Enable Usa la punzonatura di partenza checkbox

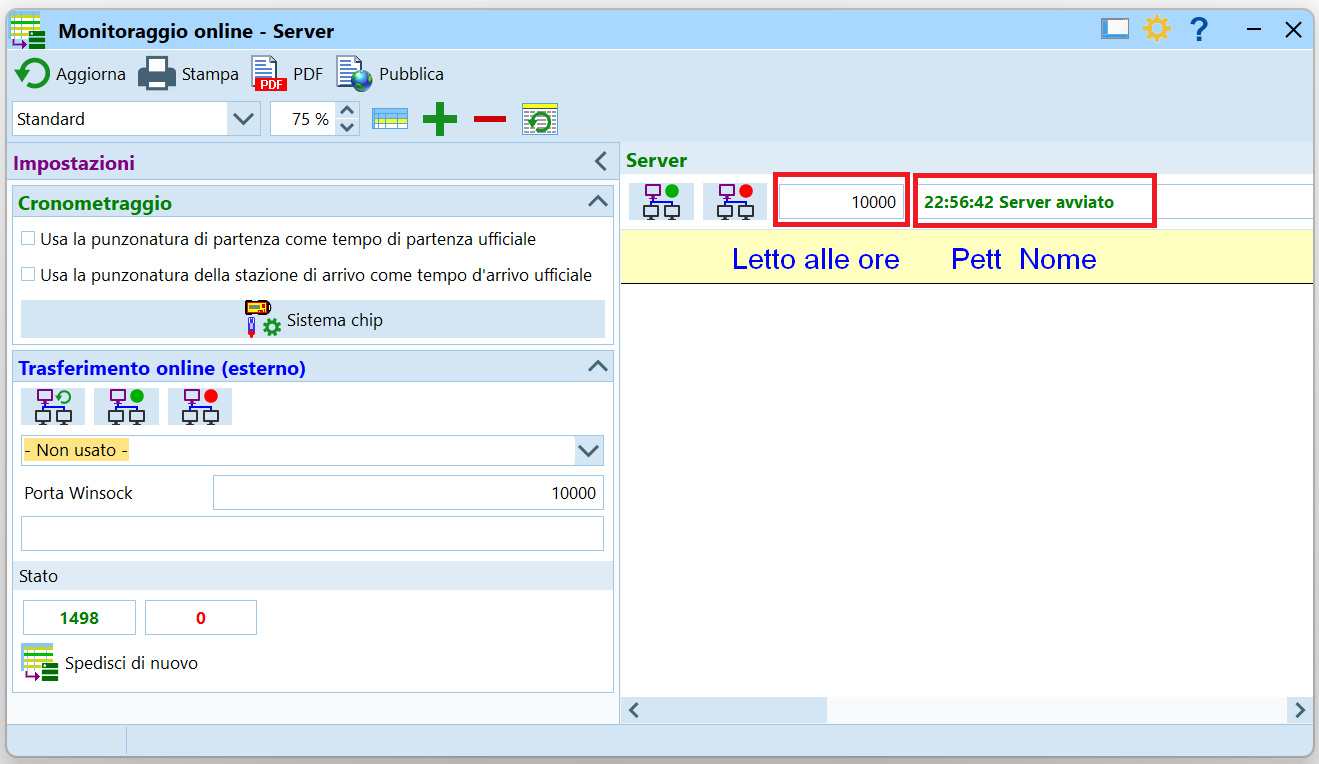tap(29, 239)
